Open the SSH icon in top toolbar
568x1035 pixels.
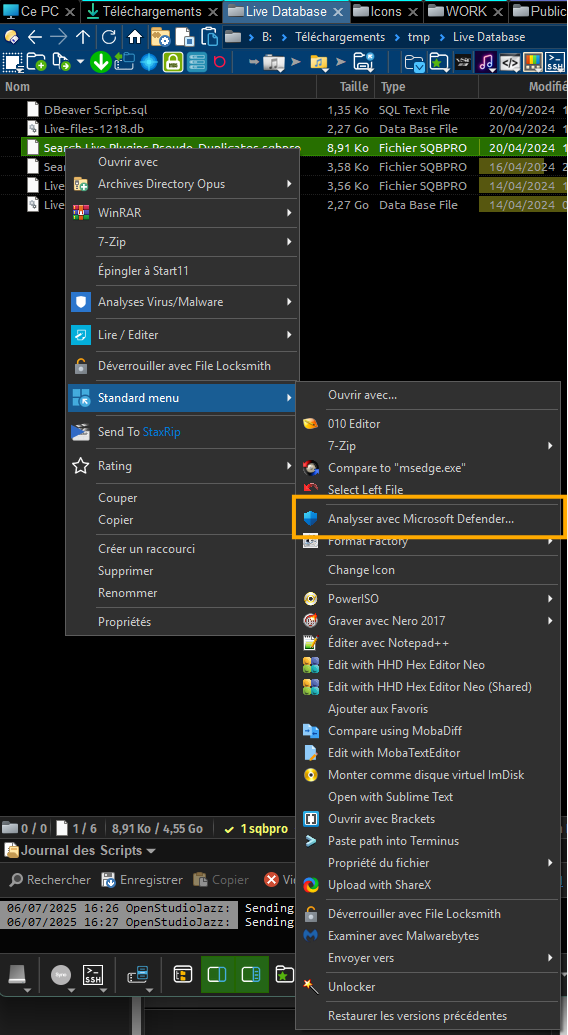point(555,62)
